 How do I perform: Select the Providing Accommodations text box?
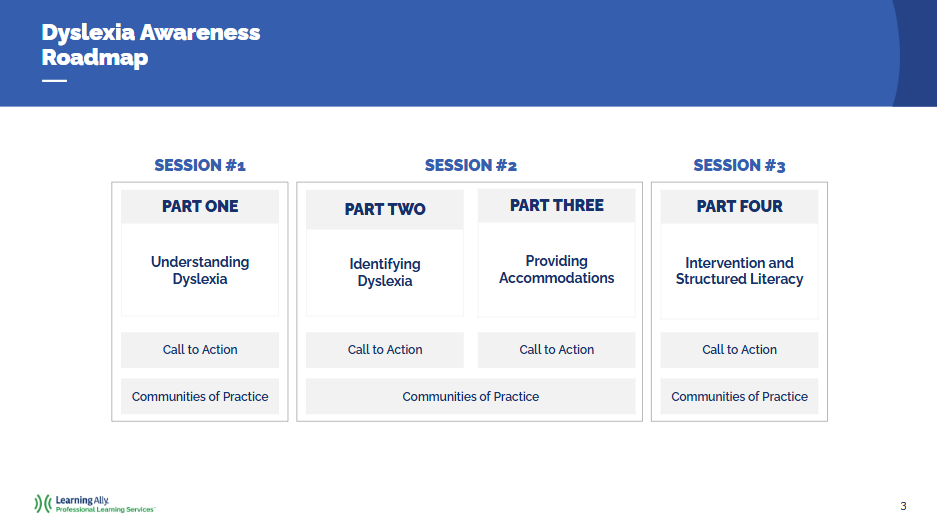pos(556,270)
